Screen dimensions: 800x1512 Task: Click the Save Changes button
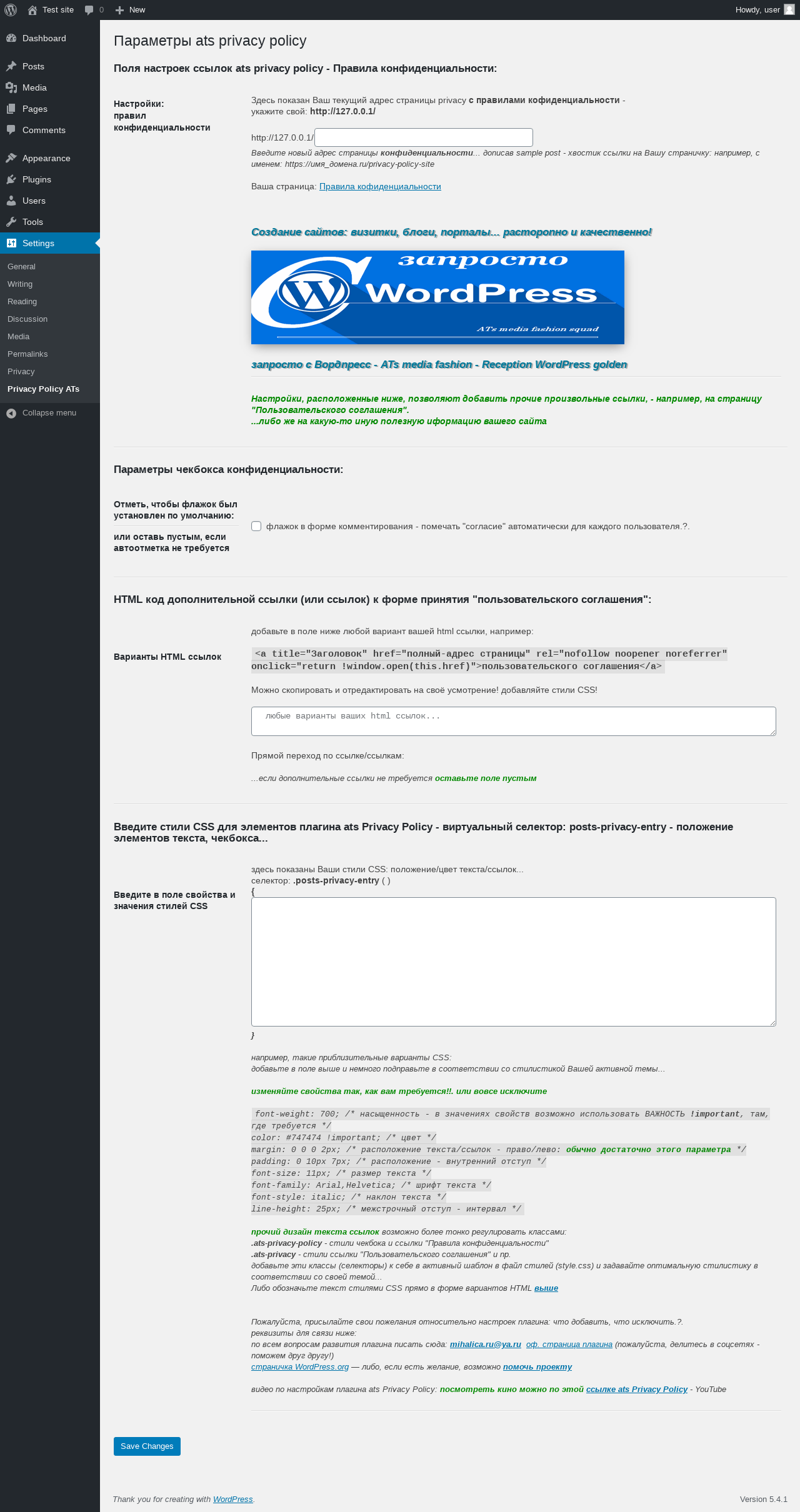pos(147,1446)
